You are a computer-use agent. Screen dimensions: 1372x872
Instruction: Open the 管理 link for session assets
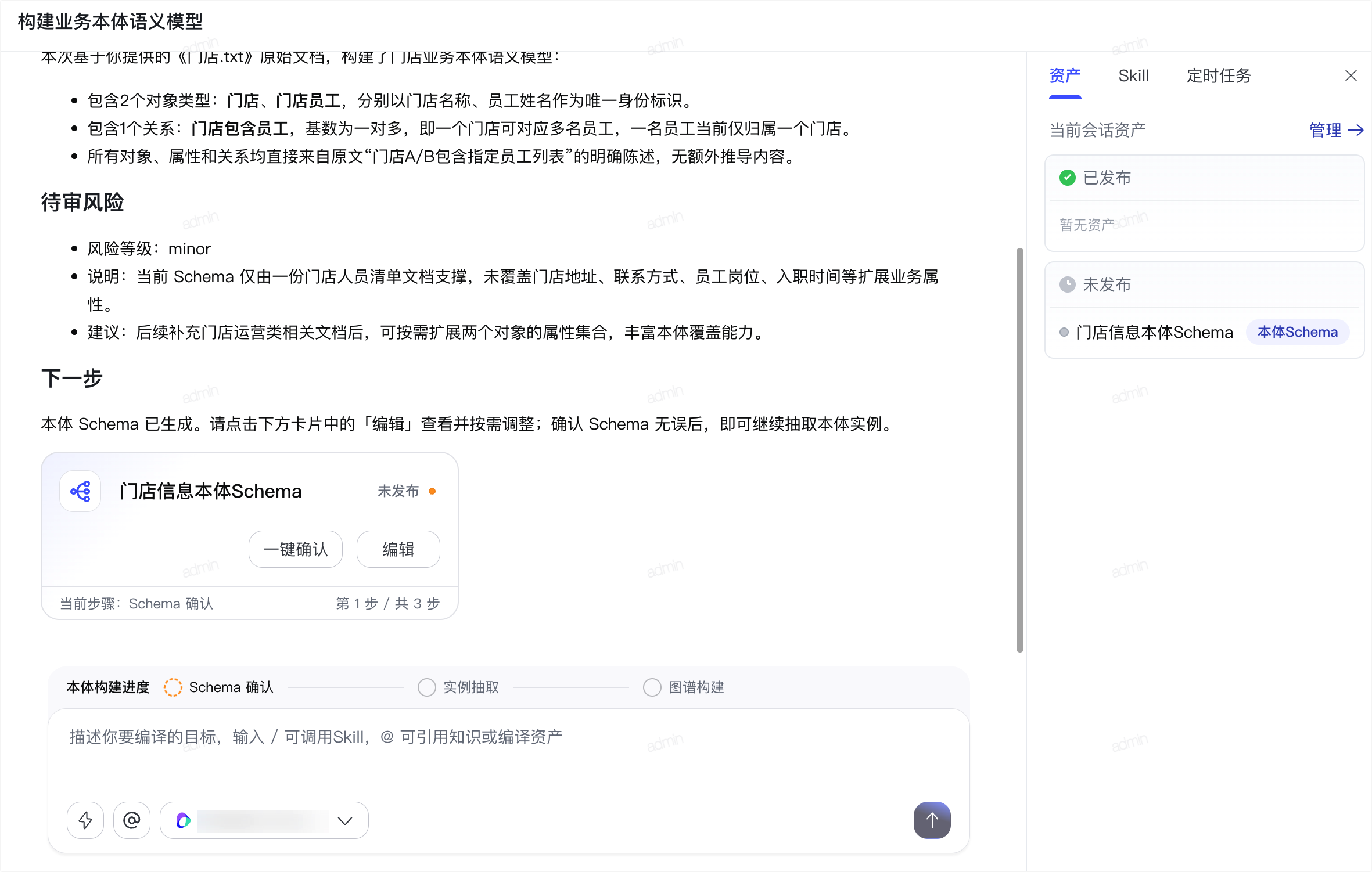tap(1336, 130)
